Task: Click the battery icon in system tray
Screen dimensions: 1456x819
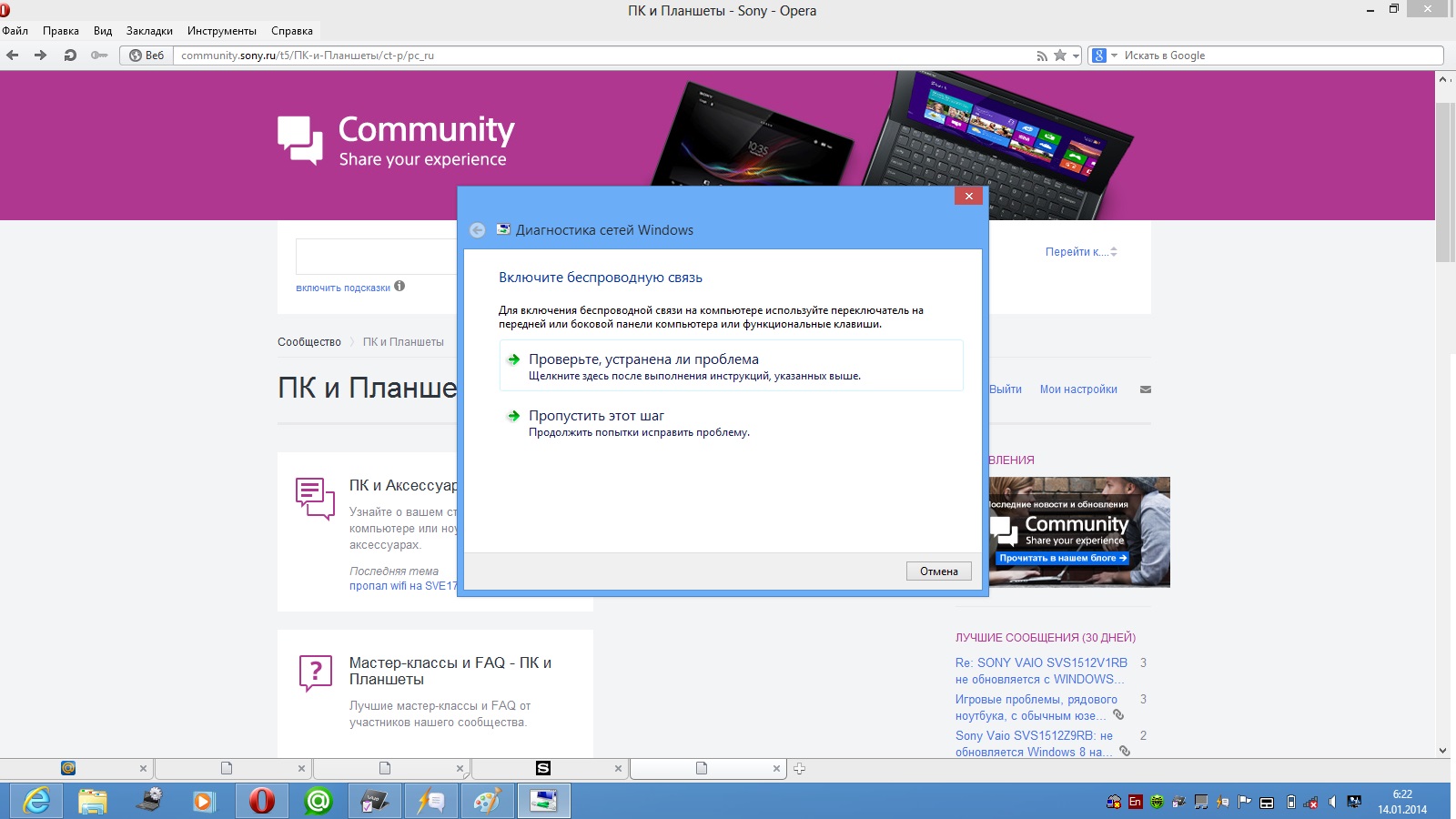Action: point(1290,802)
